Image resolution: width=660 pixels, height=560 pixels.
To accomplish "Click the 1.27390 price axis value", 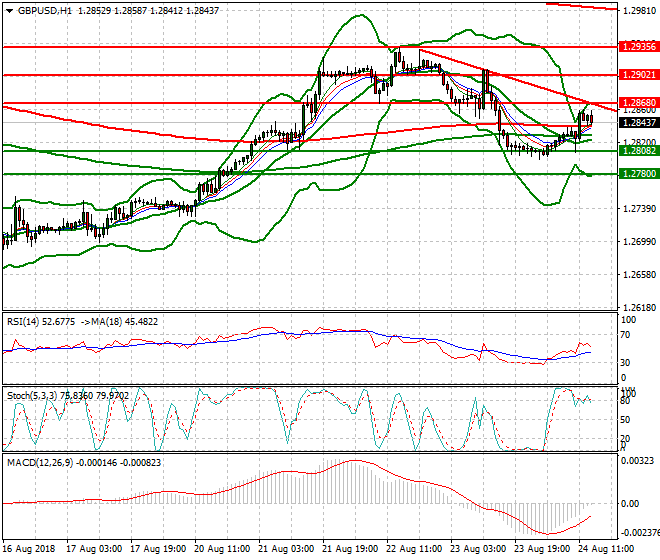I will [x=639, y=208].
